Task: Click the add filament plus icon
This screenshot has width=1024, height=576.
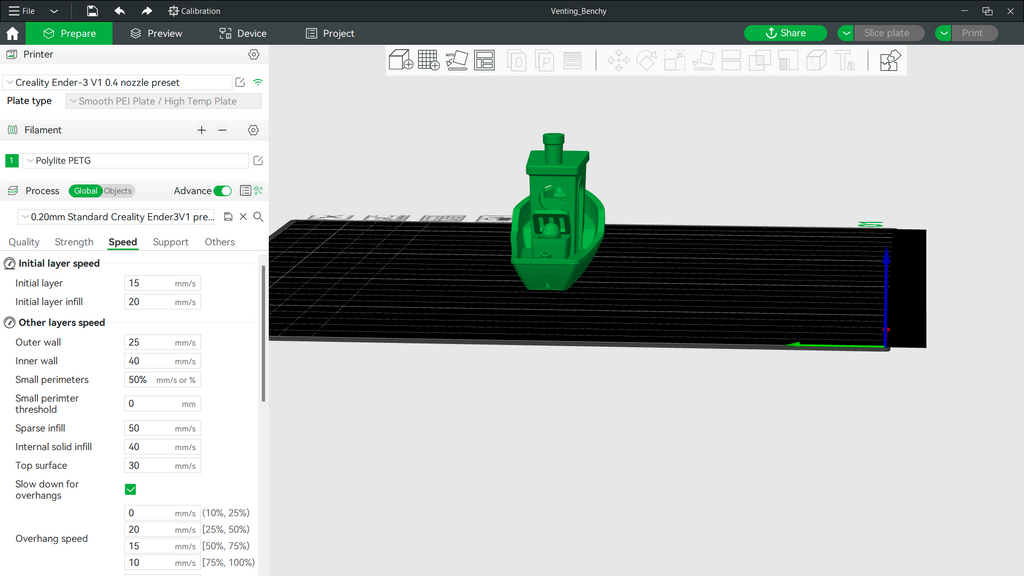Action: click(x=201, y=130)
